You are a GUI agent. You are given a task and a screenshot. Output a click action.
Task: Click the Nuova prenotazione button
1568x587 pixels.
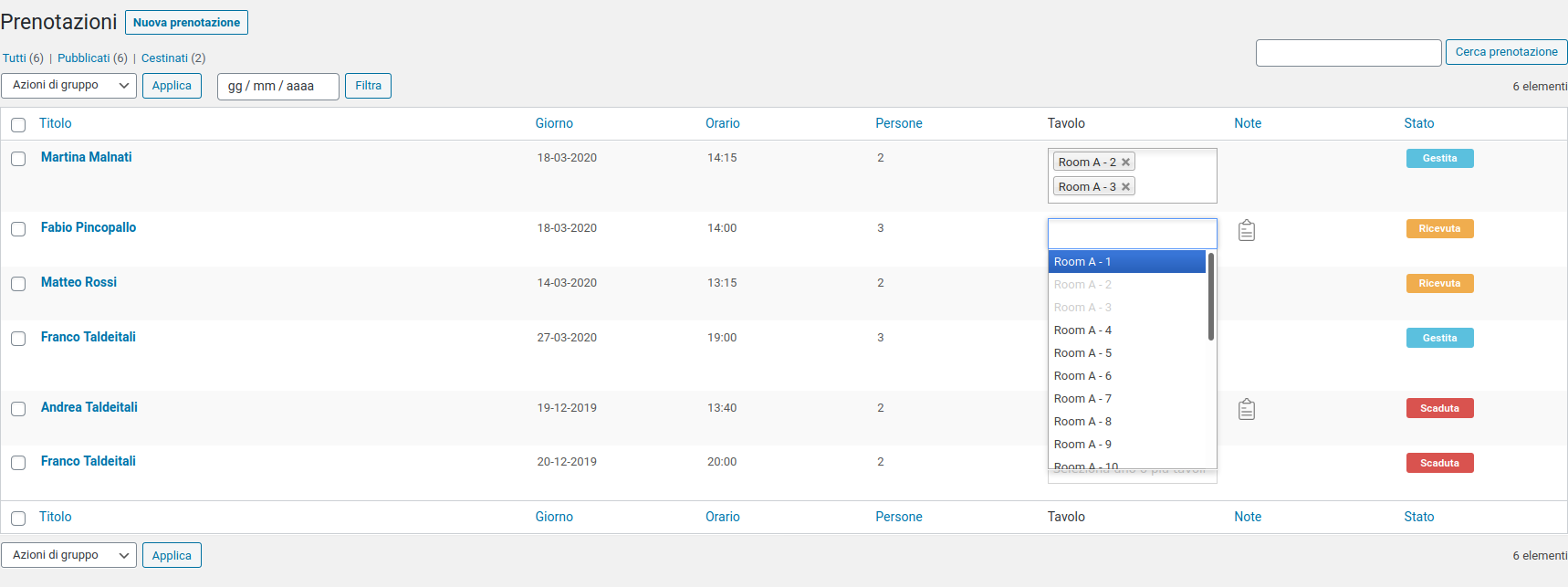click(x=186, y=23)
